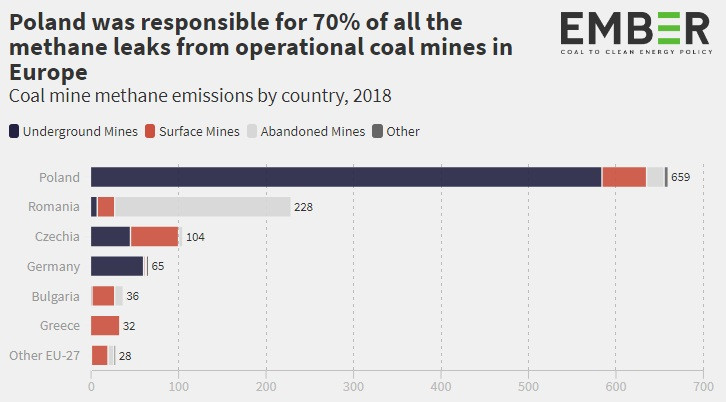Click the Other EU-27 row label

44,356
